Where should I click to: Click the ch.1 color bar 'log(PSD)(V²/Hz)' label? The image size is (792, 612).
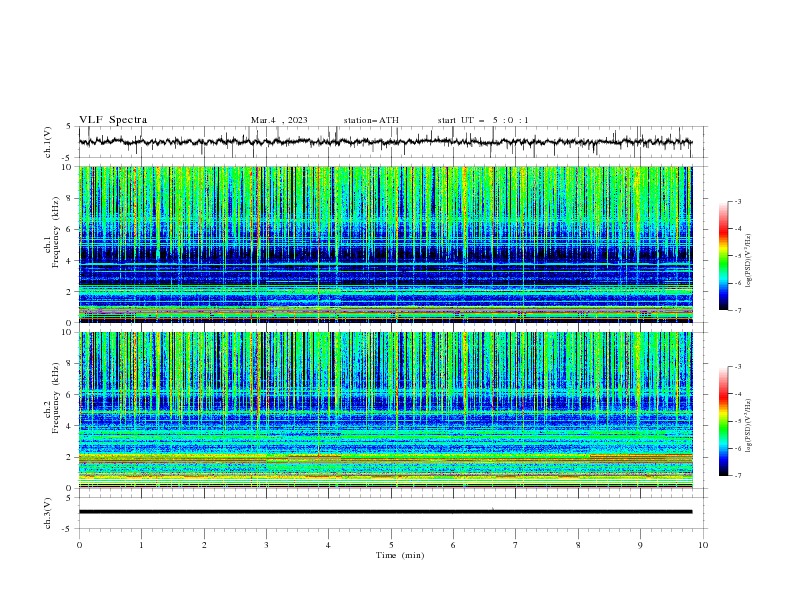tap(749, 261)
